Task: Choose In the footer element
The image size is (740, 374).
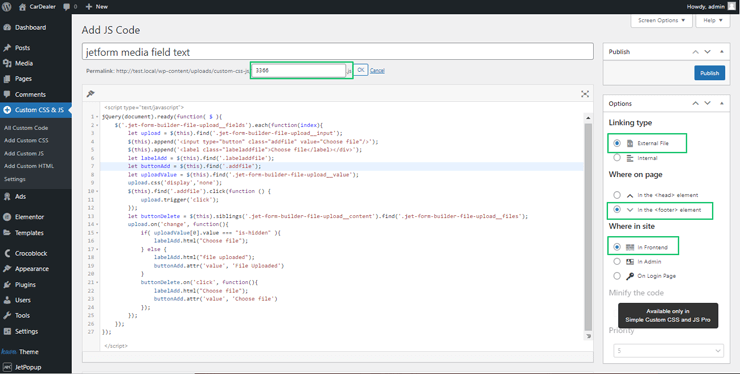Action: tap(617, 209)
